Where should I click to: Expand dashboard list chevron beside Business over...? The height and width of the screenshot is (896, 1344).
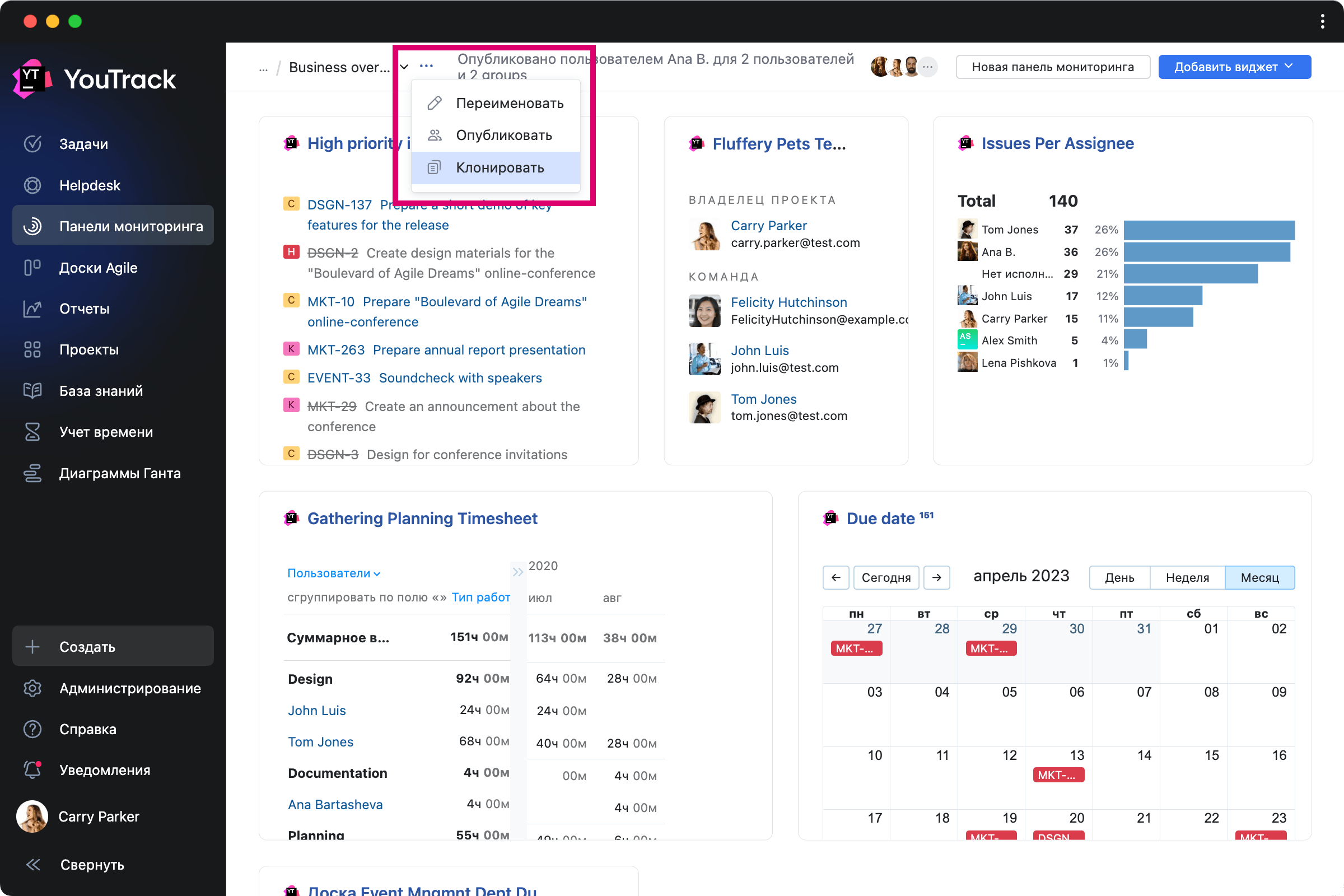click(404, 67)
